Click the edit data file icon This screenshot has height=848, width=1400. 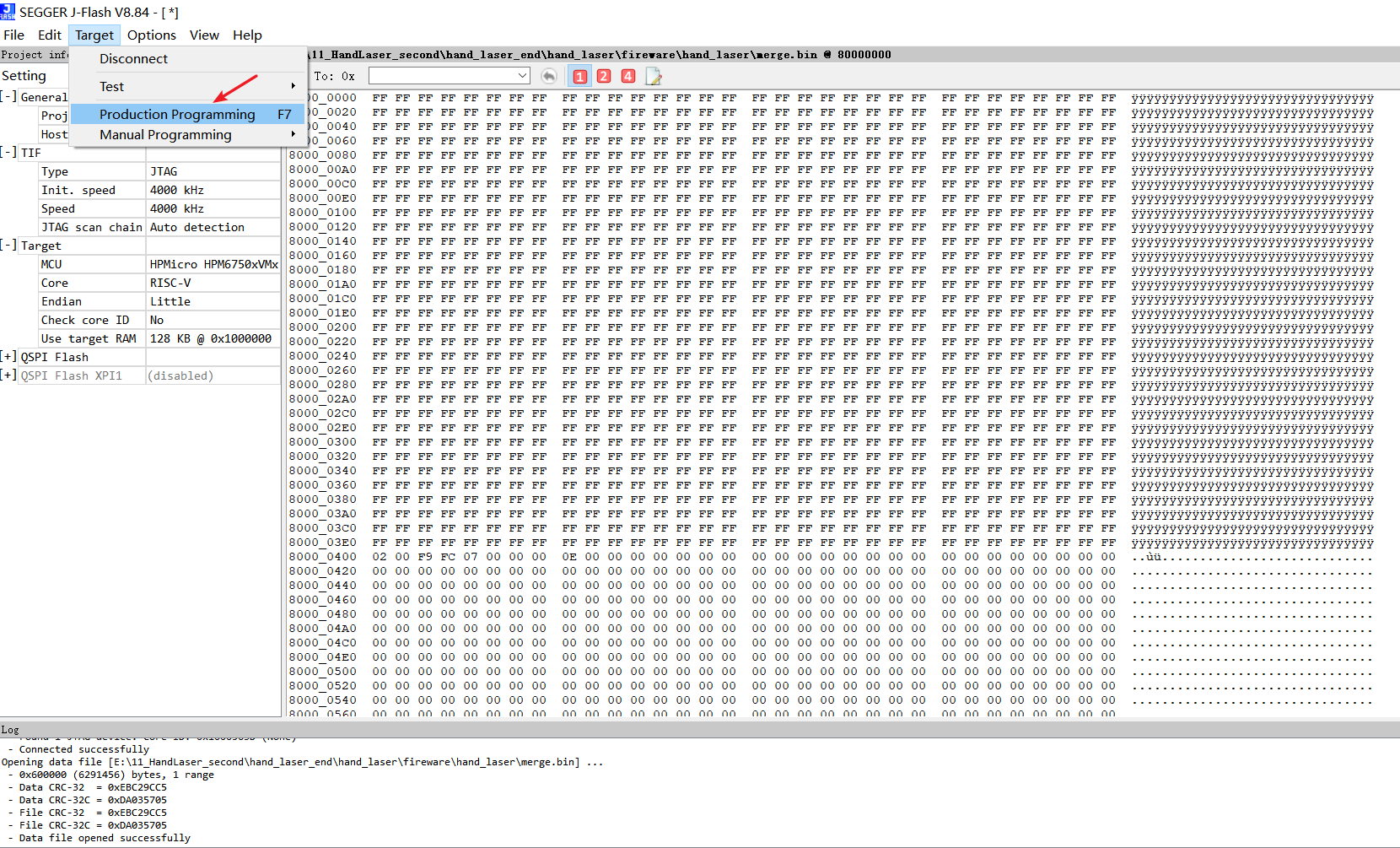[x=654, y=76]
